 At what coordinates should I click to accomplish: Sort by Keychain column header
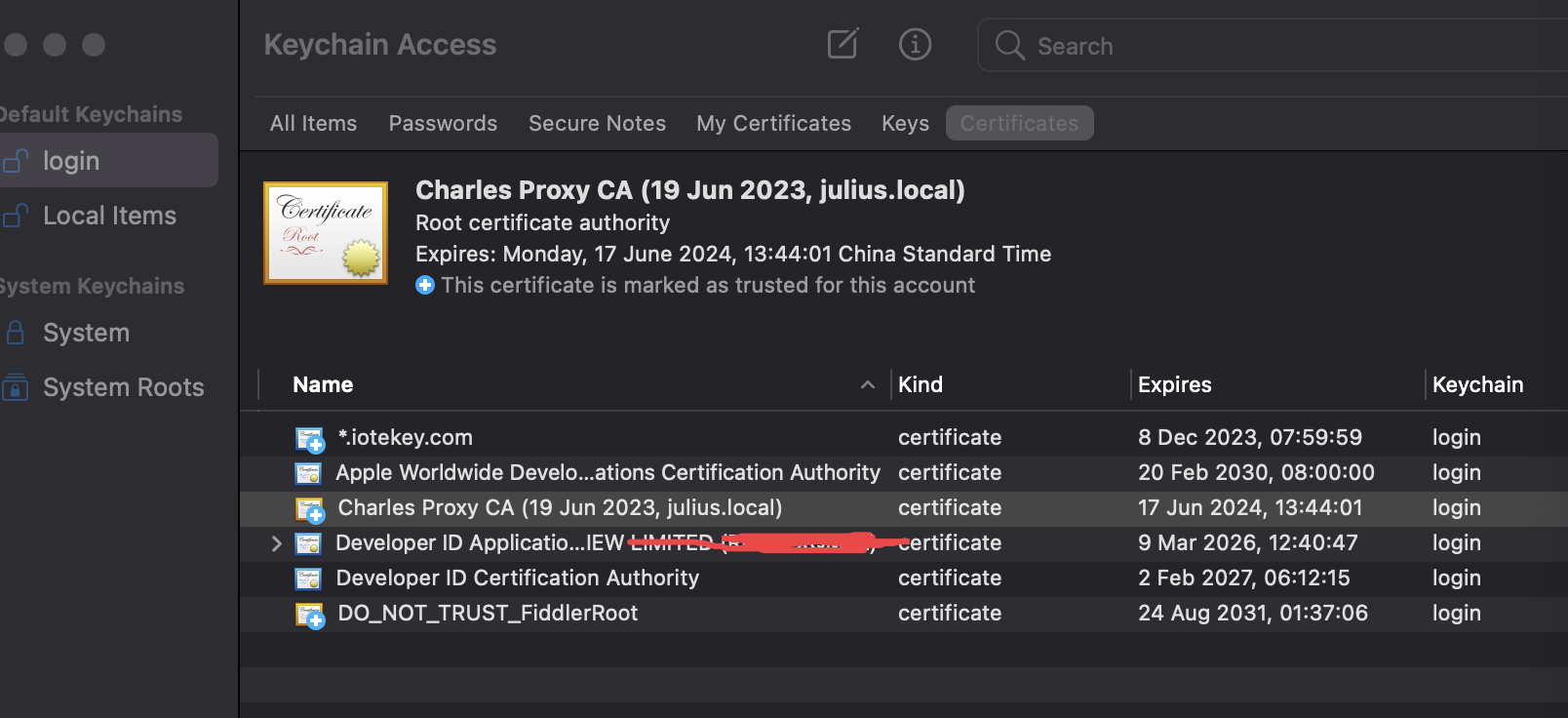coord(1477,384)
